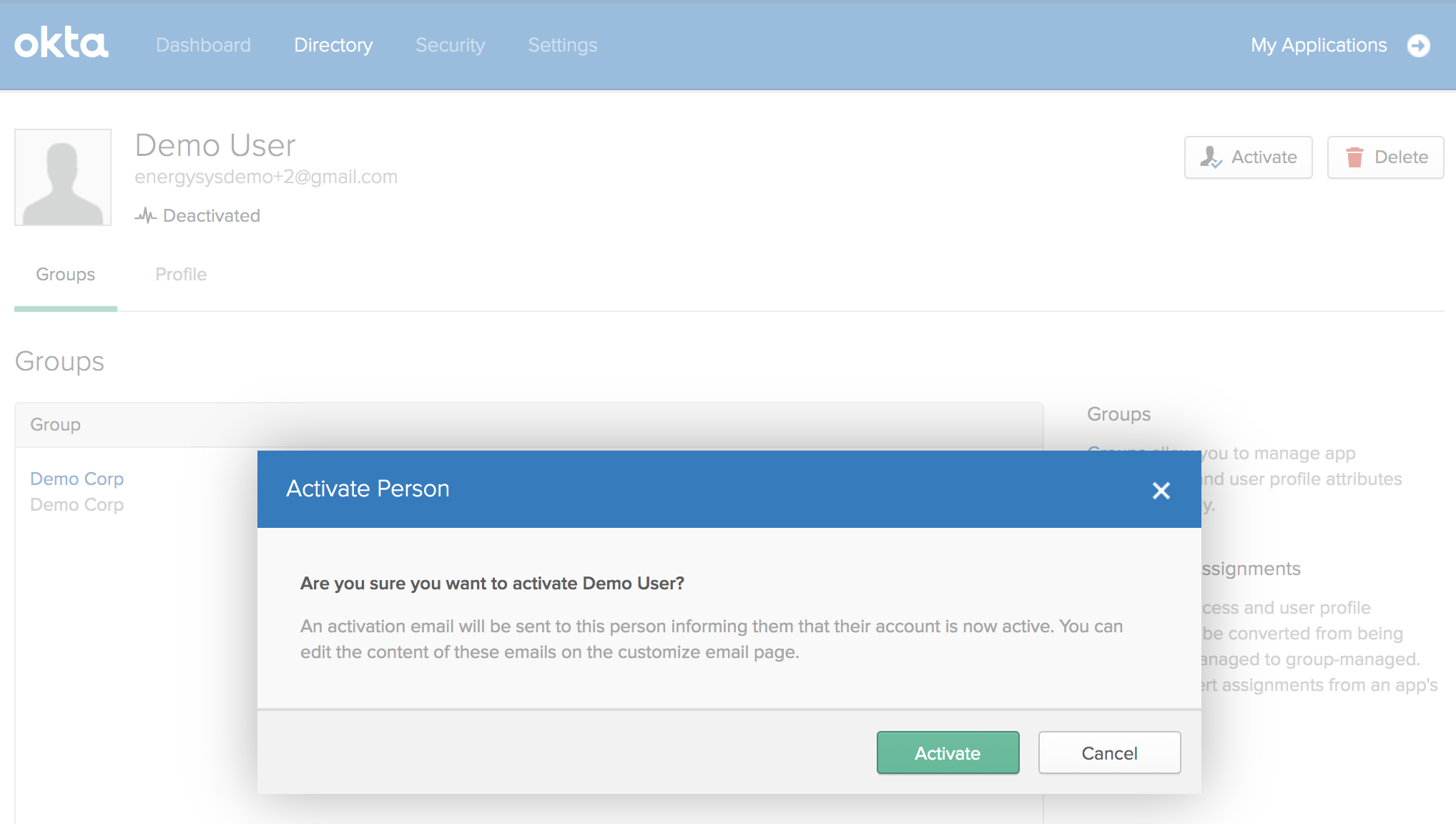Click the trash icon on Delete button
This screenshot has width=1456, height=824.
(x=1354, y=157)
